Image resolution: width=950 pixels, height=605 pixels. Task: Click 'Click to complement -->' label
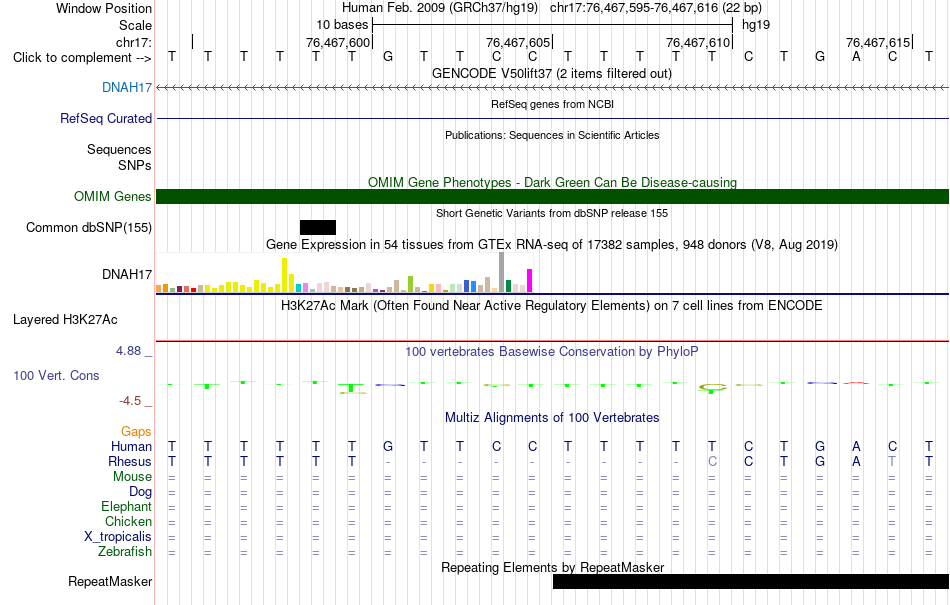click(x=82, y=58)
